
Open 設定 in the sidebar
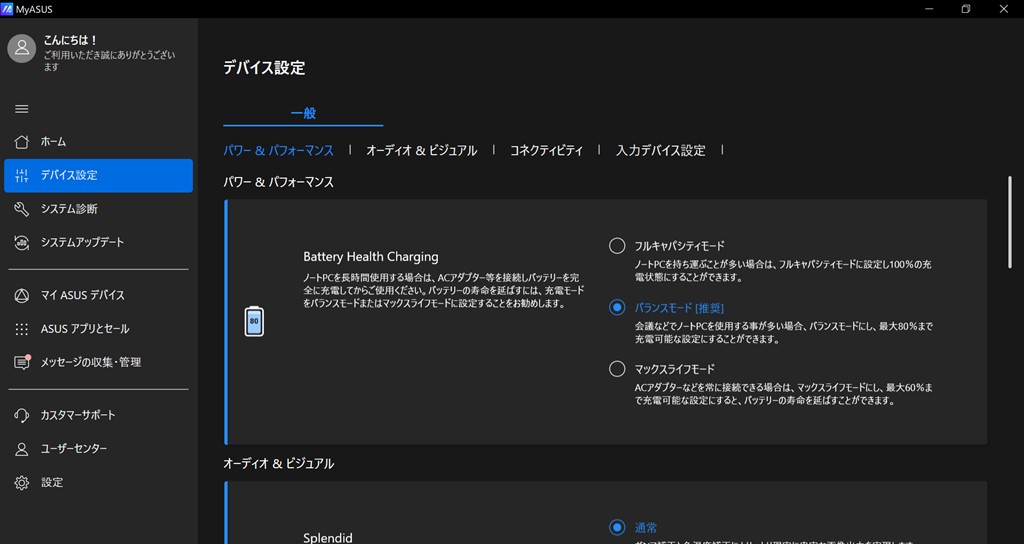coord(99,483)
